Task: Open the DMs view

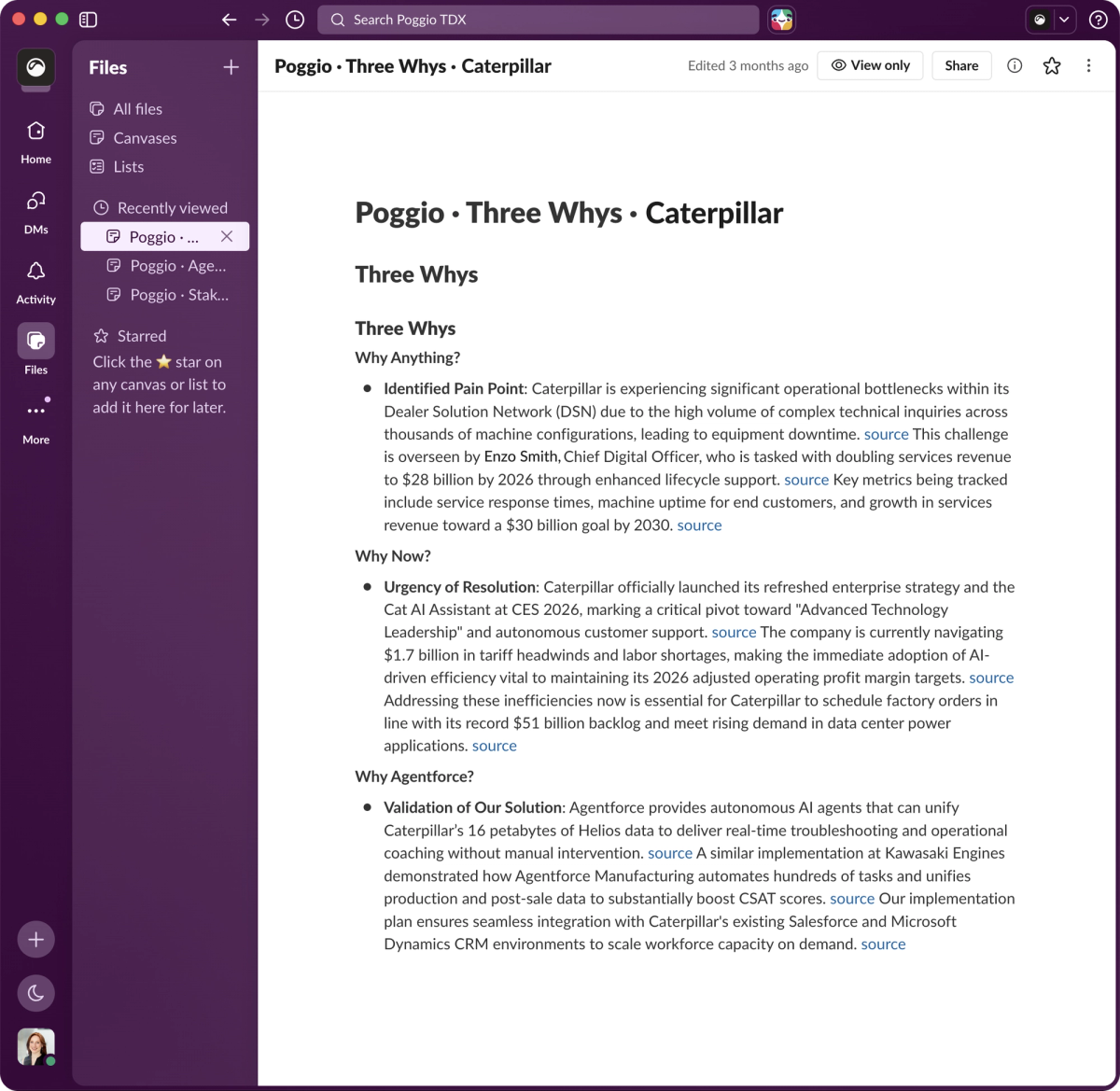Action: click(x=35, y=212)
